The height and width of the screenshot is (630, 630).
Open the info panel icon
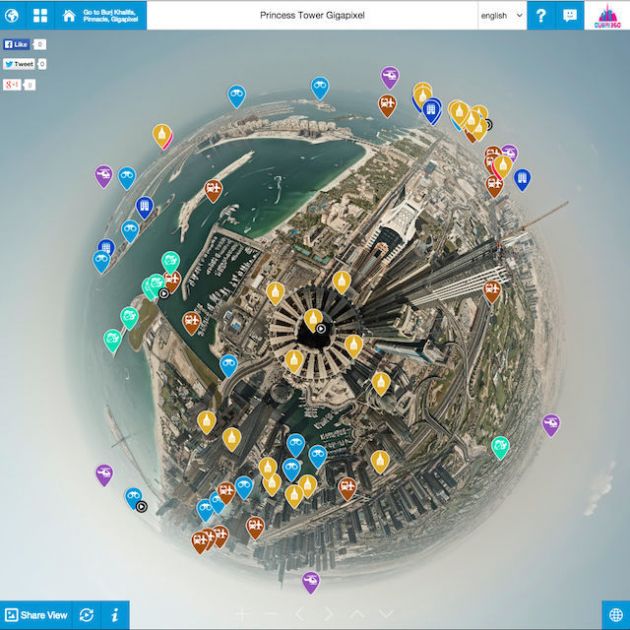(115, 615)
